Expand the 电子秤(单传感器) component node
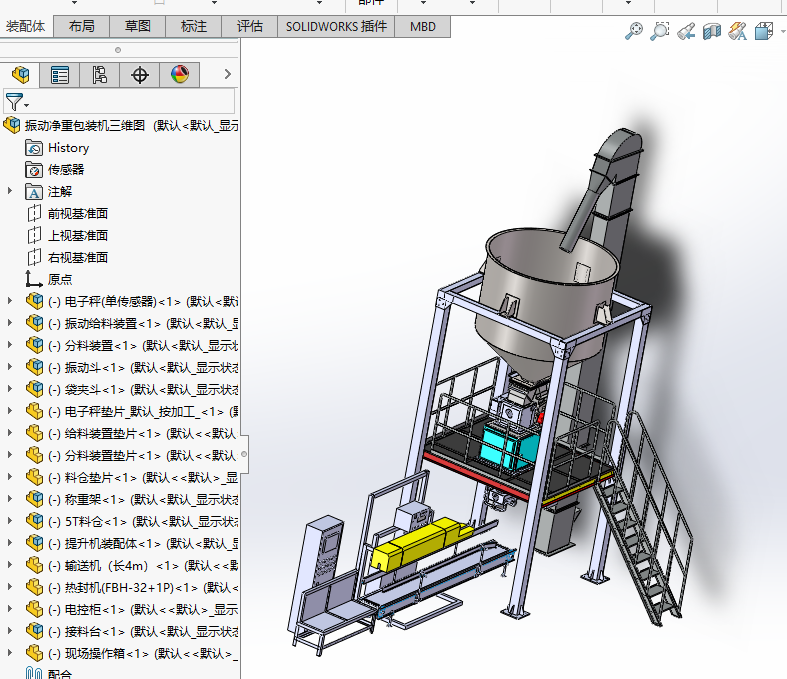This screenshot has height=679, width=787. (11, 301)
